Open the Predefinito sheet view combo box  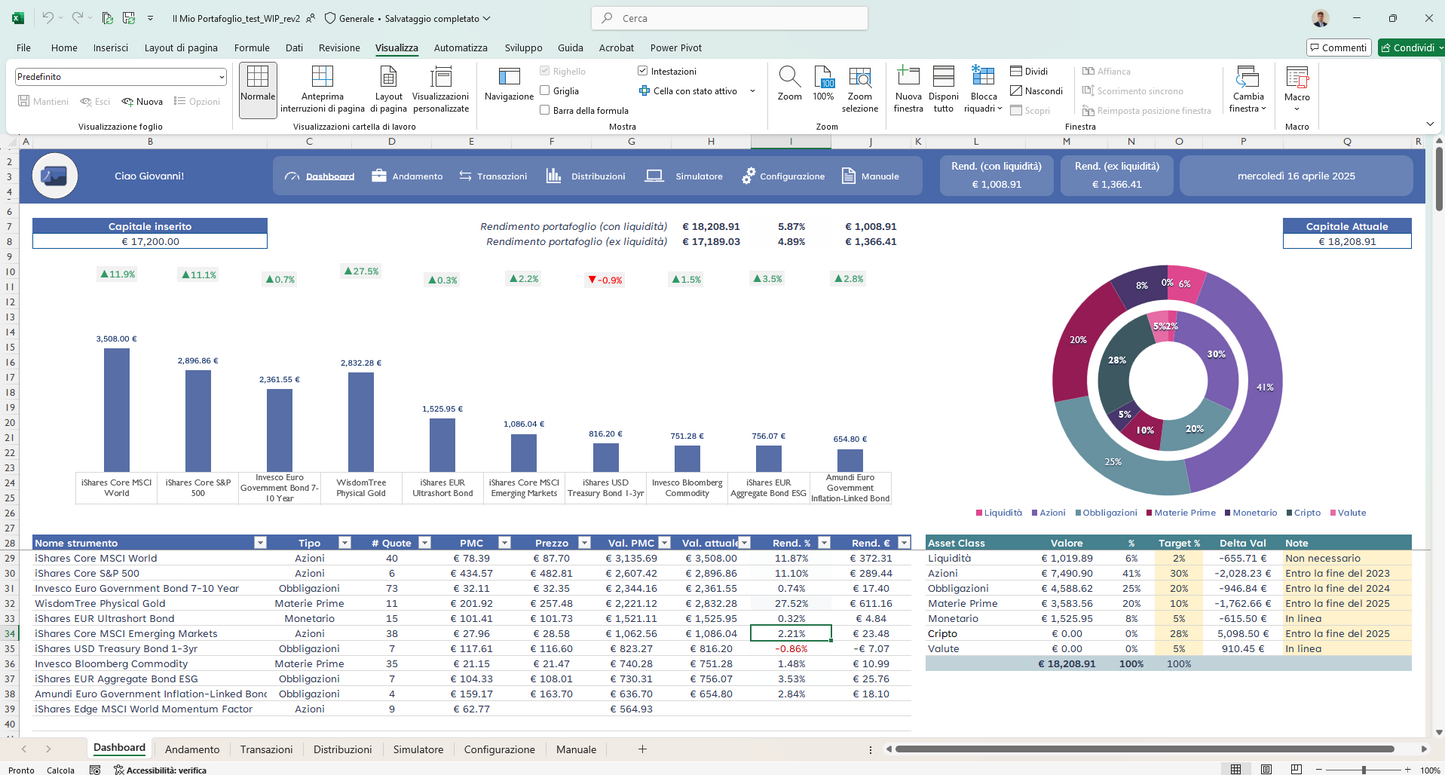tap(121, 77)
